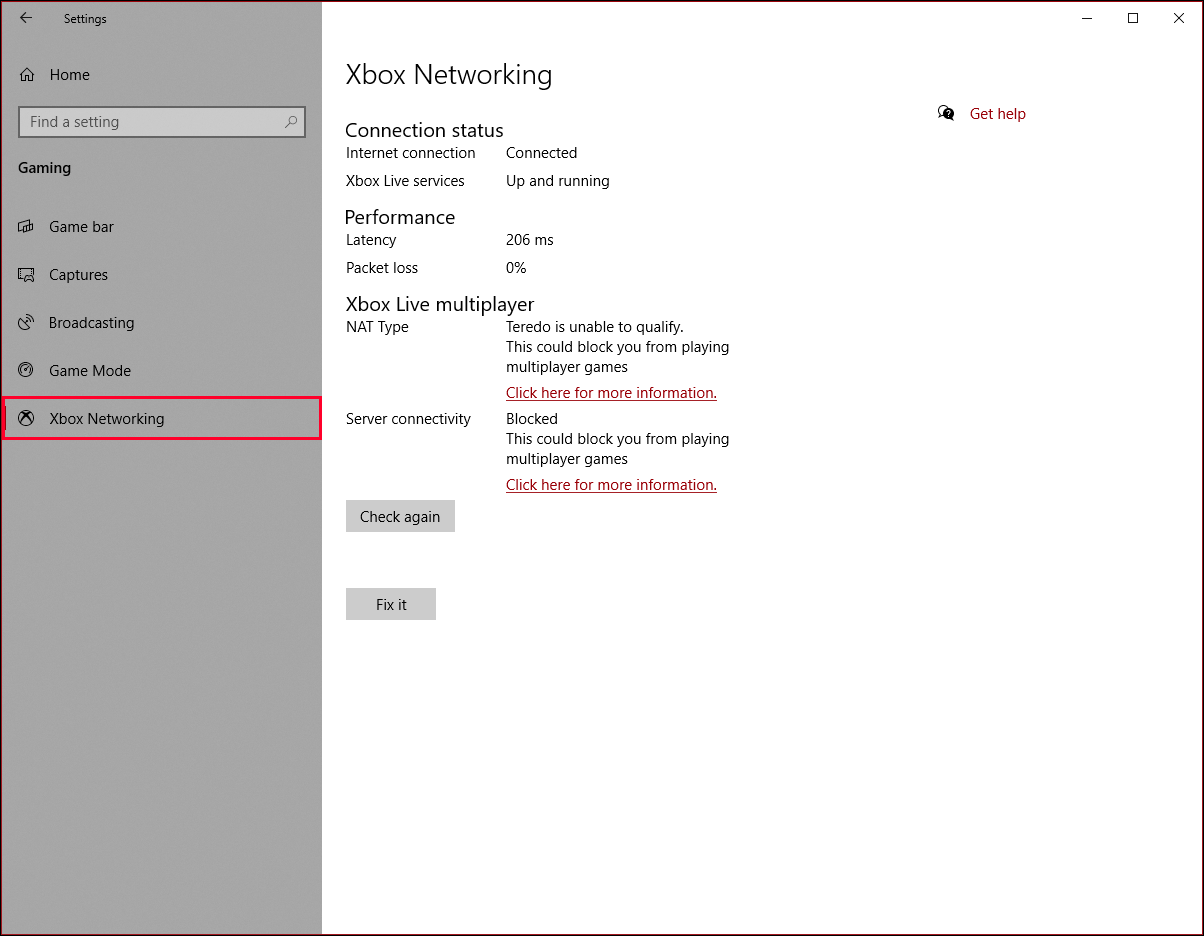Click the Find a setting field
Image resolution: width=1204 pixels, height=936 pixels.
coord(162,122)
